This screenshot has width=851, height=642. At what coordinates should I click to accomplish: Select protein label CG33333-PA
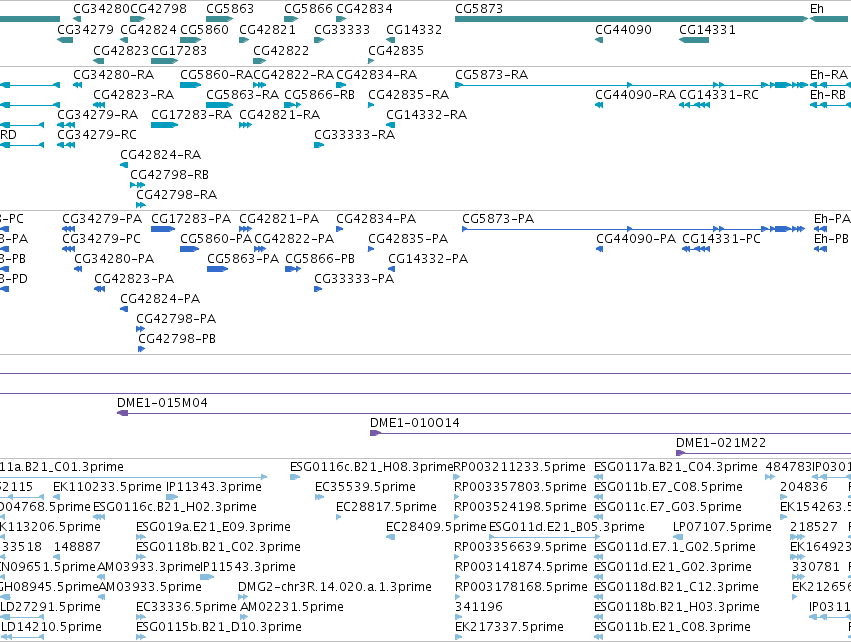[x=354, y=278]
